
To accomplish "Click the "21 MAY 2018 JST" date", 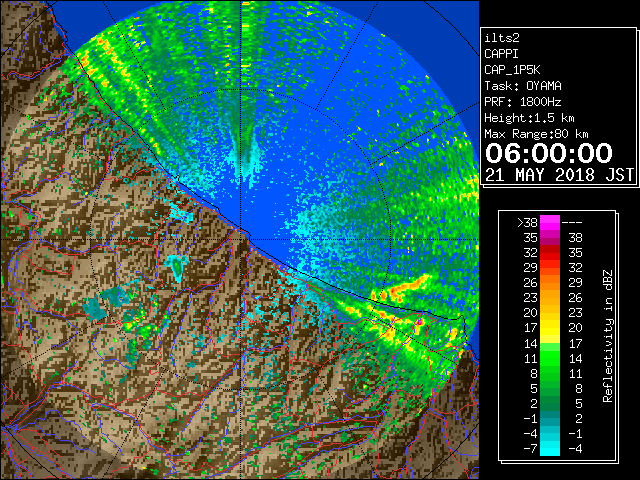I will coord(560,175).
